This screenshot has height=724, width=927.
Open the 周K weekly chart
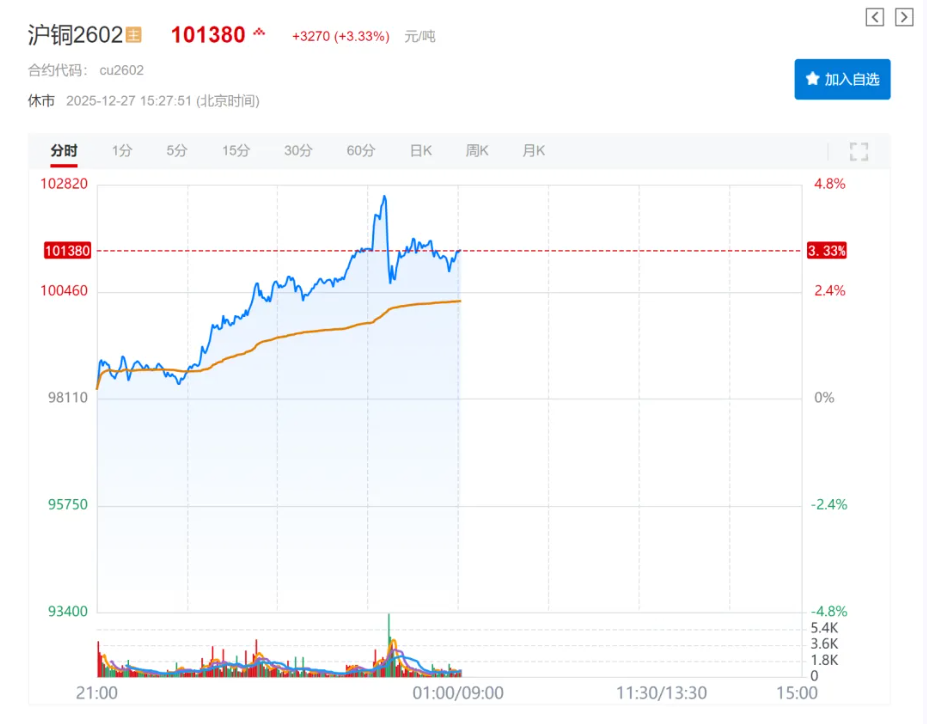pos(477,151)
